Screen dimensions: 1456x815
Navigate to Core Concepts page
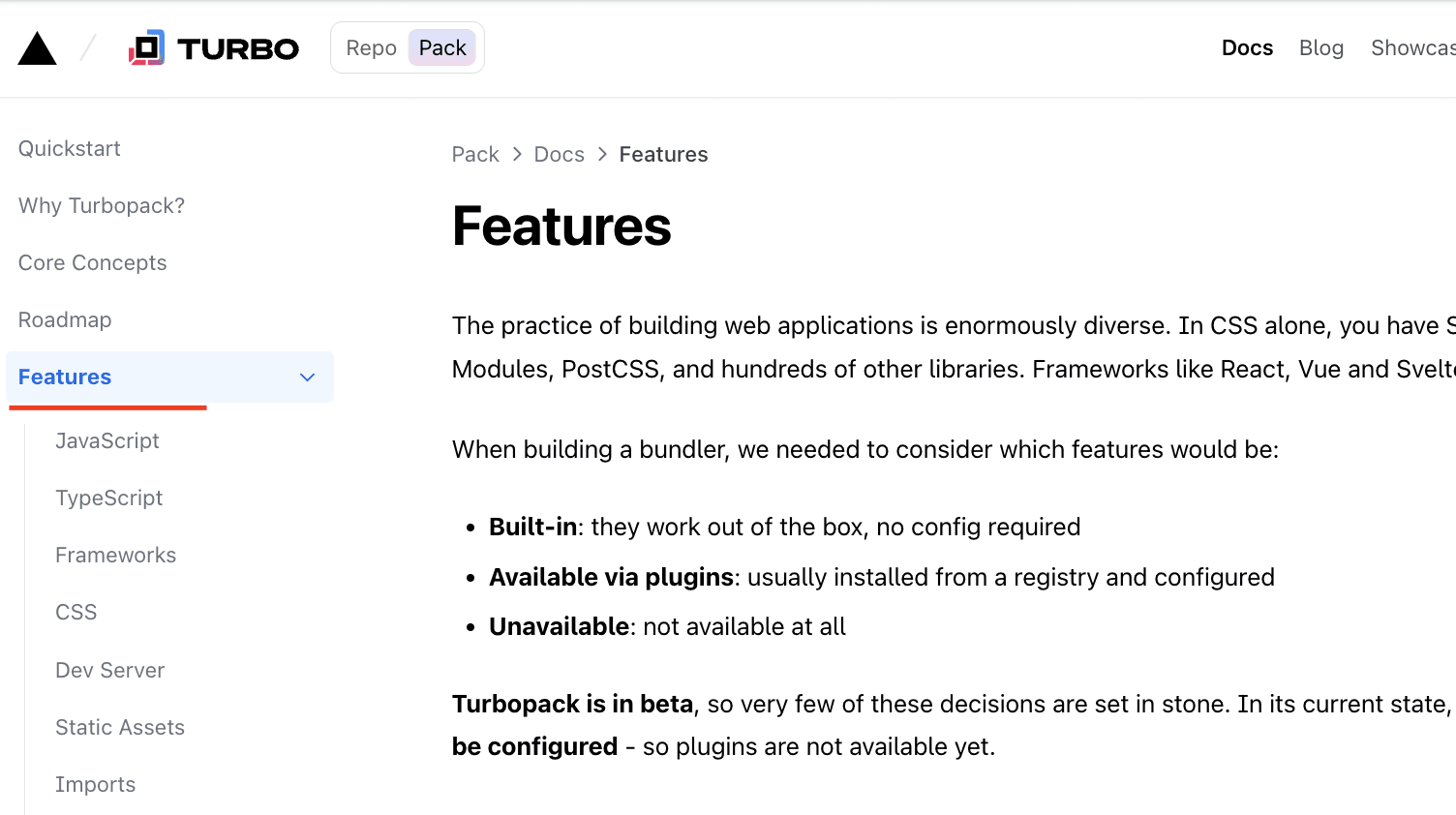pos(93,263)
